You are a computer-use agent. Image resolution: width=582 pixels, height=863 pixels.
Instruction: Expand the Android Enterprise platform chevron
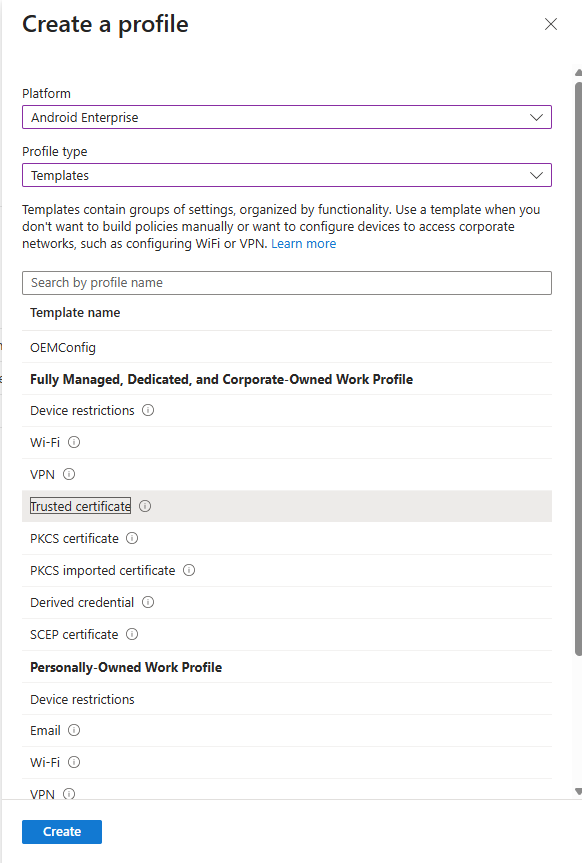pos(538,117)
